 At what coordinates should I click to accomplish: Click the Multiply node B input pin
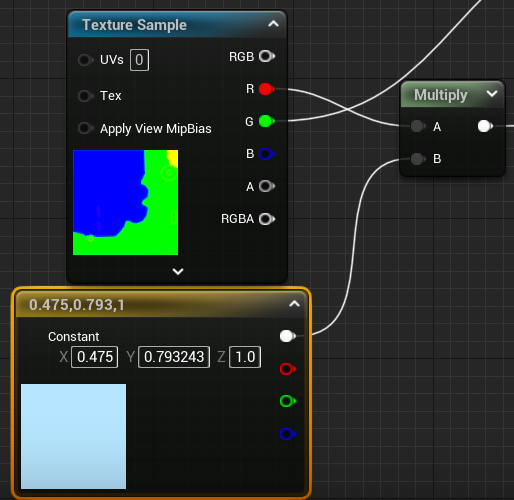point(418,159)
